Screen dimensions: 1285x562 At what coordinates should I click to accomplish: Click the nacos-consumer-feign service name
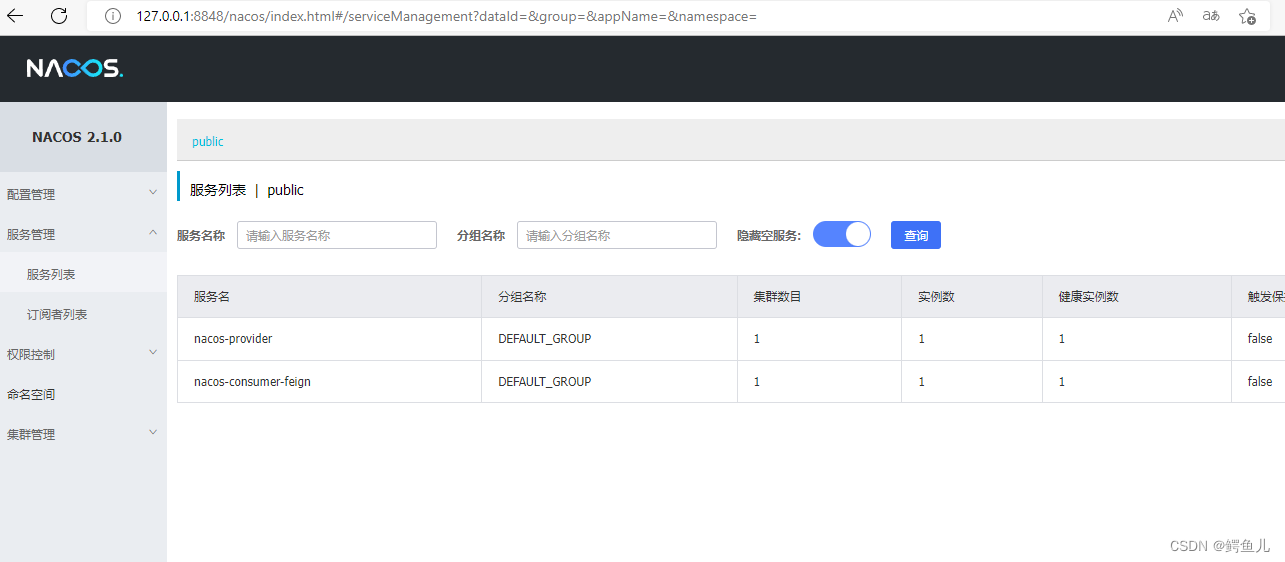252,382
